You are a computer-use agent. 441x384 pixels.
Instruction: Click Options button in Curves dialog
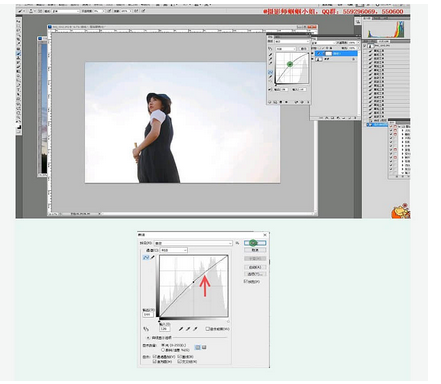[x=255, y=274]
